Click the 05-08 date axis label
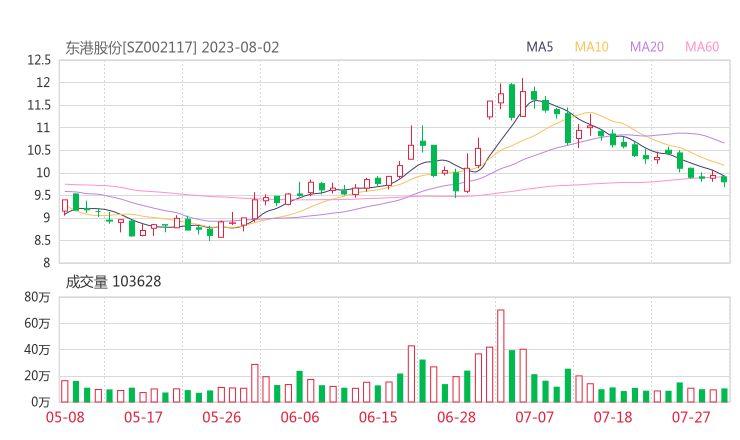This screenshot has height=440, width=740. click(65, 417)
